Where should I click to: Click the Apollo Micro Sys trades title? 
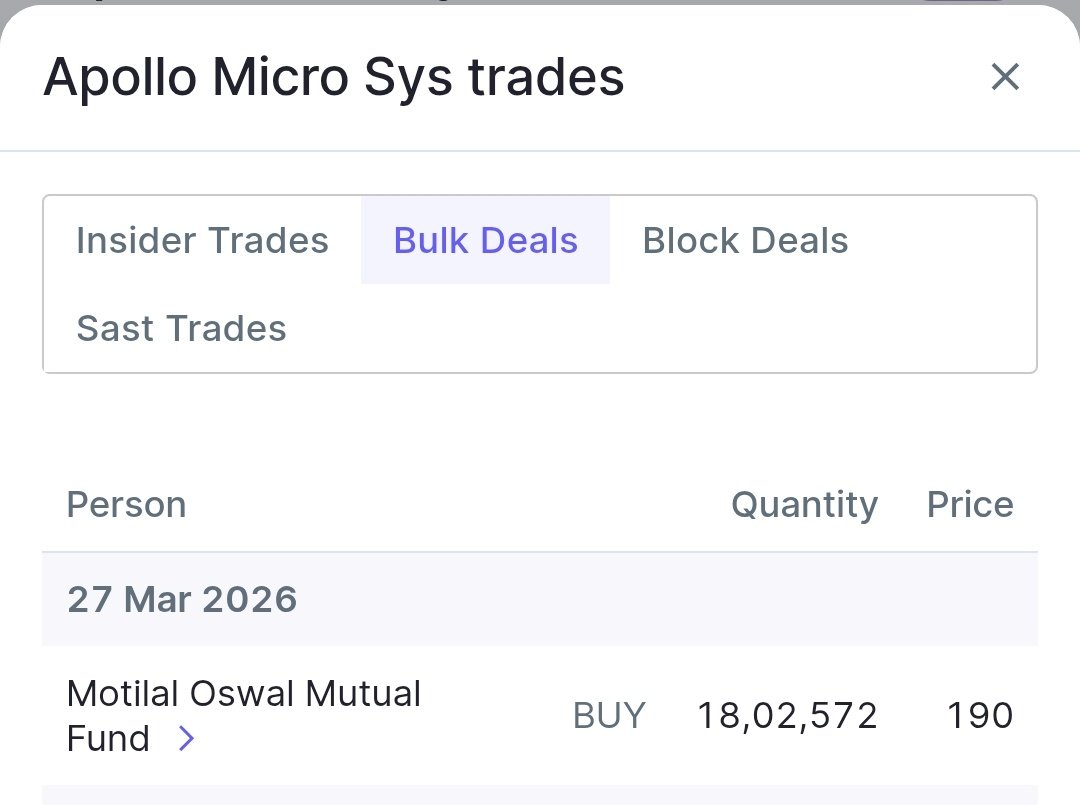[333, 77]
